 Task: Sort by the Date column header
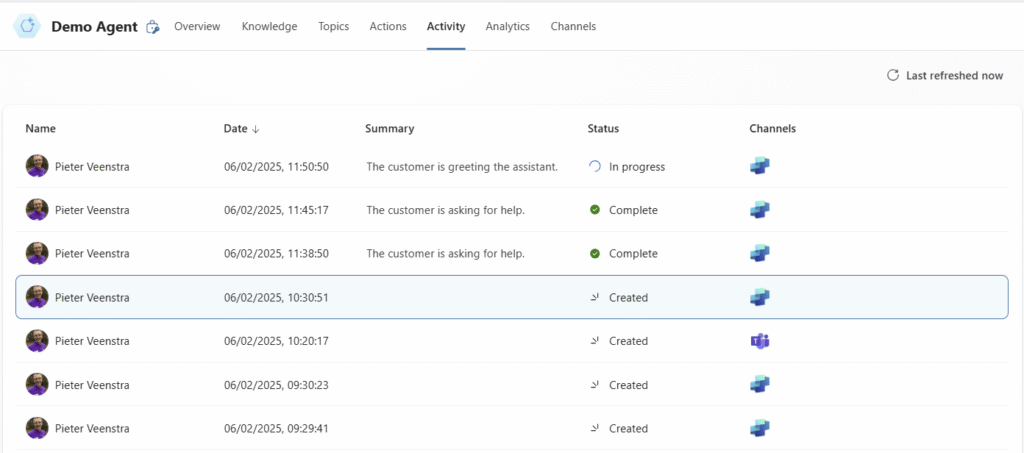[x=235, y=129]
